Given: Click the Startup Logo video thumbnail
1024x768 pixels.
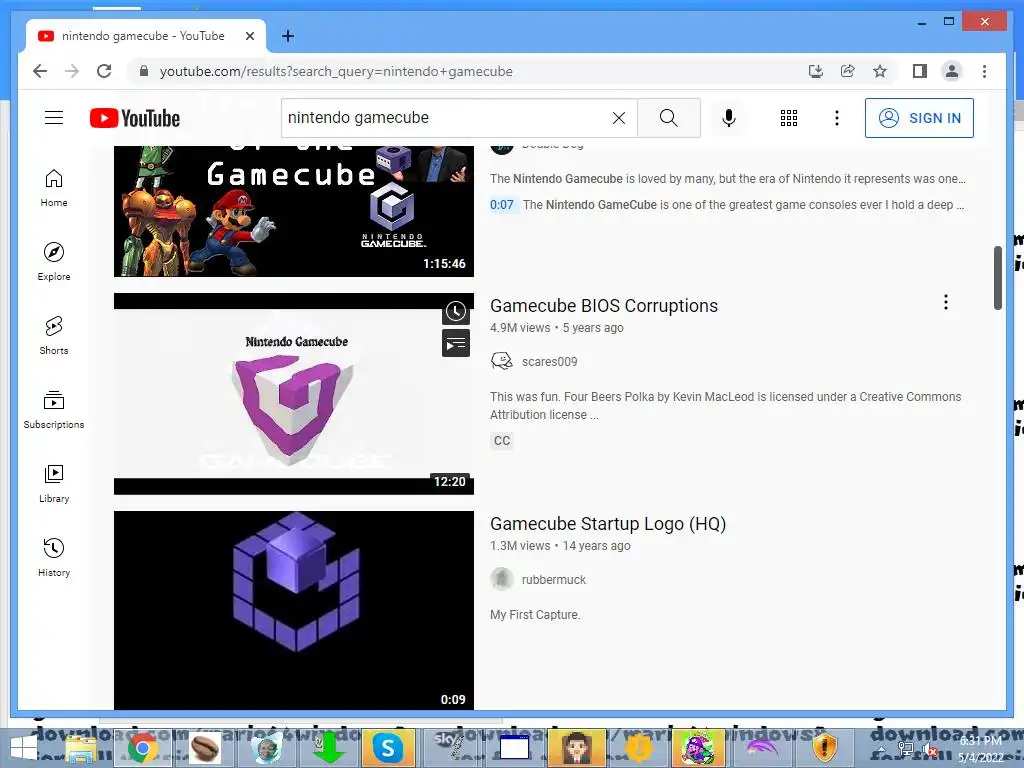Looking at the screenshot, I should (x=294, y=610).
